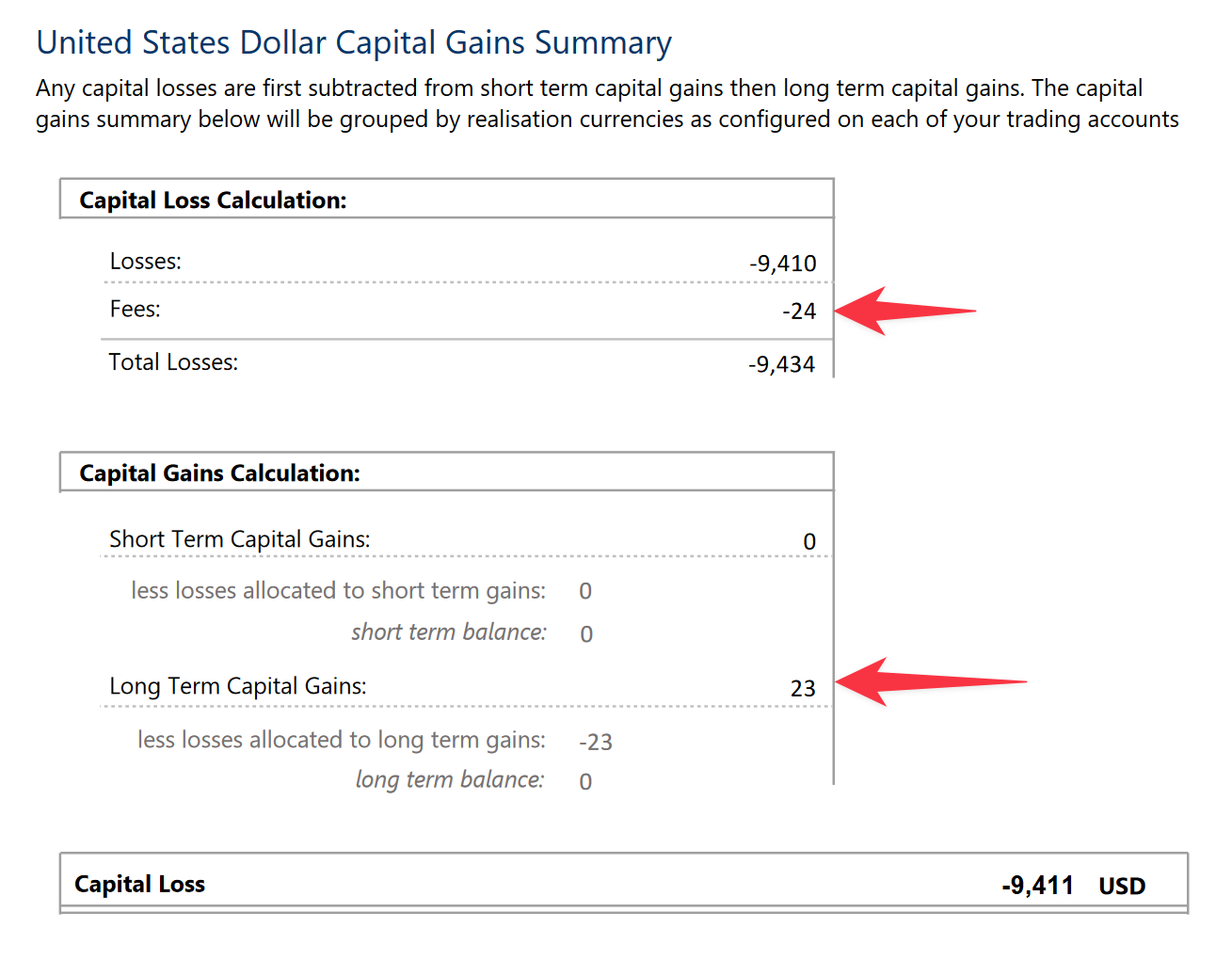Click the long term balance label

point(450,780)
